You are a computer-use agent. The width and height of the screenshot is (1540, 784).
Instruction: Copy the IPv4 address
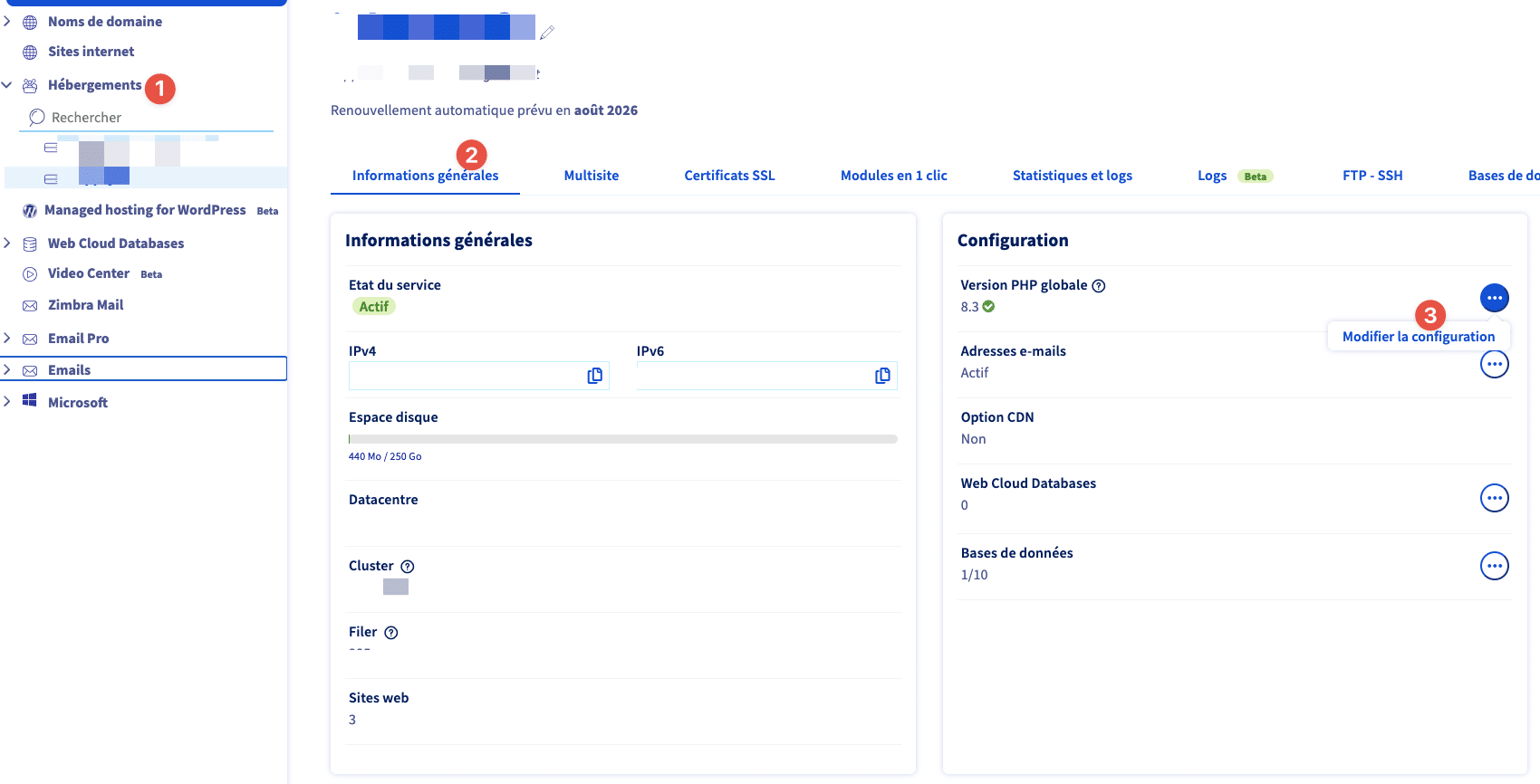595,376
